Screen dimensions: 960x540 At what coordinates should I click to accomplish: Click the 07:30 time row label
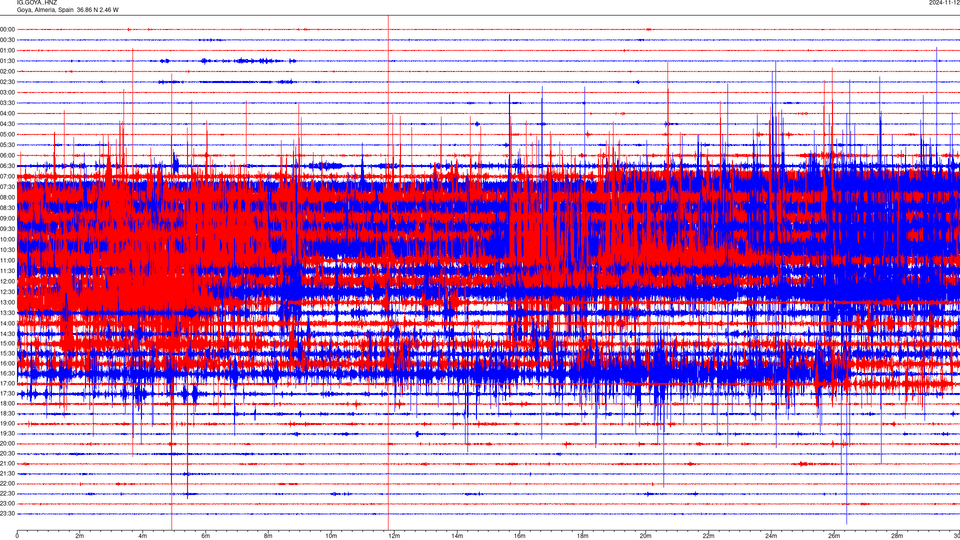coord(8,187)
